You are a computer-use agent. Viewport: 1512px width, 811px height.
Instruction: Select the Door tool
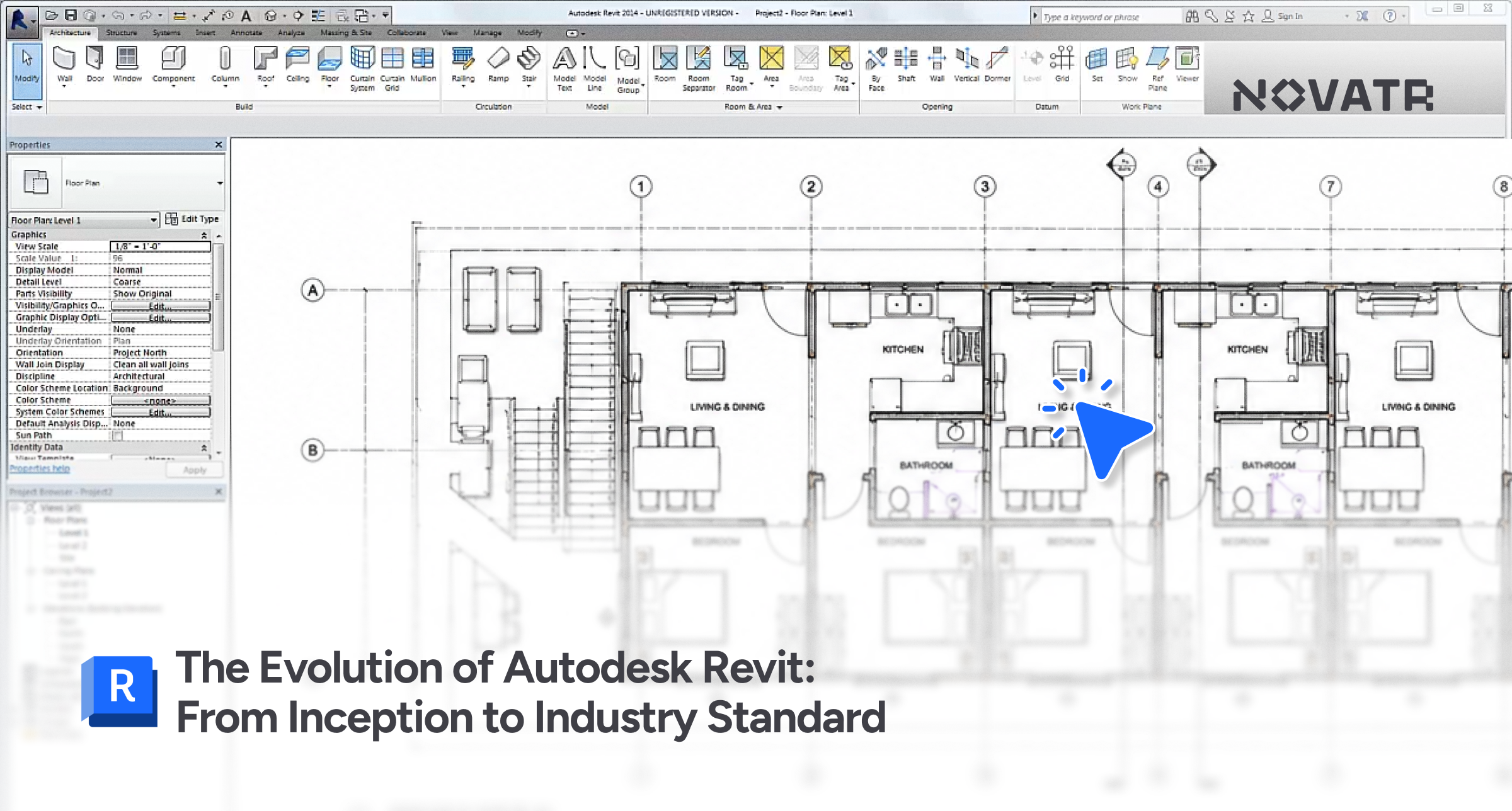[95, 65]
